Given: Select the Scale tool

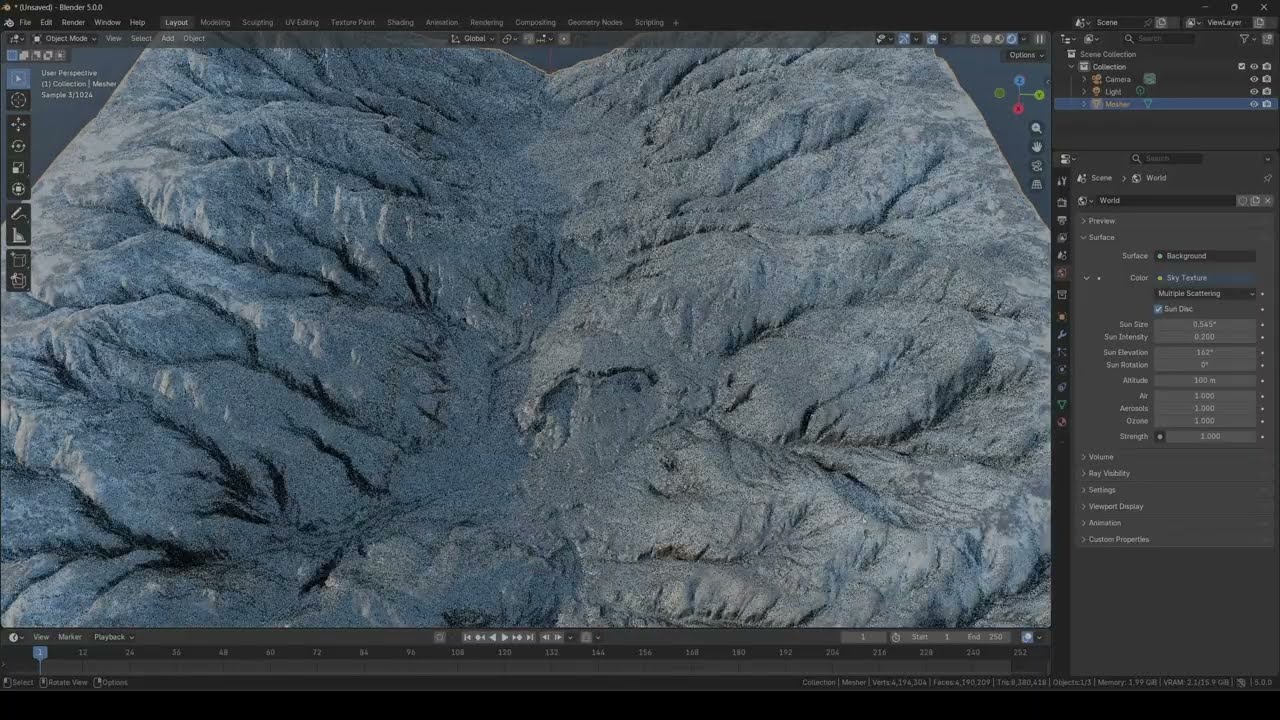Looking at the screenshot, I should coord(18,168).
